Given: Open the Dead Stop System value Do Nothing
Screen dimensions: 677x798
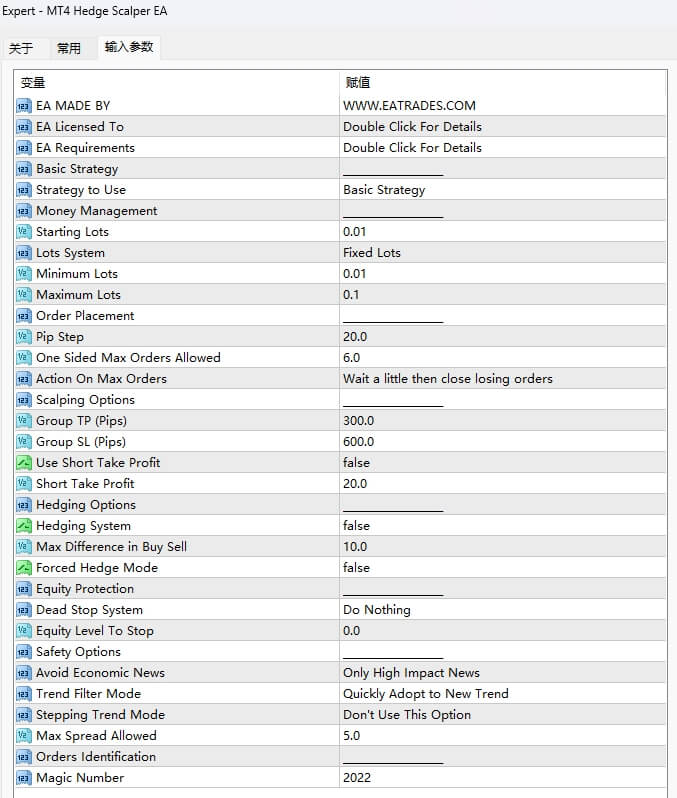Looking at the screenshot, I should [x=377, y=610].
